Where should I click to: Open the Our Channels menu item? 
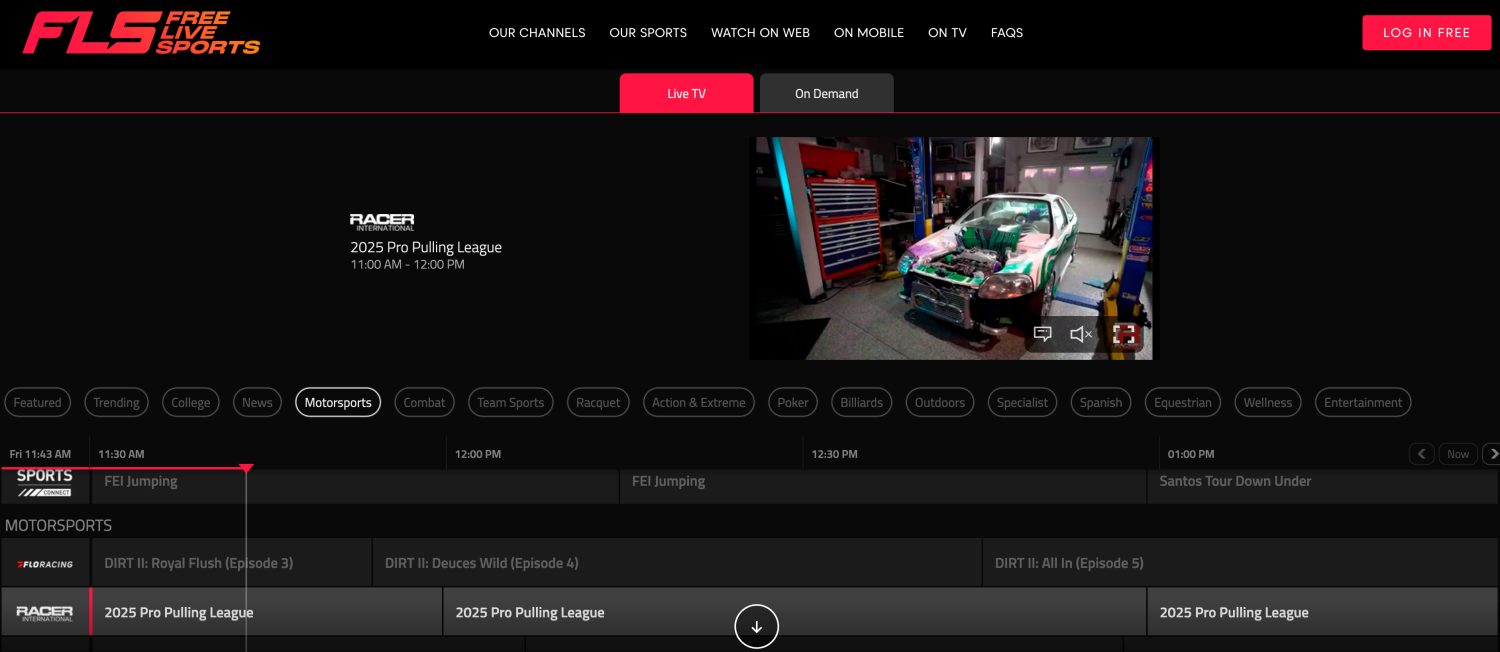(x=537, y=33)
